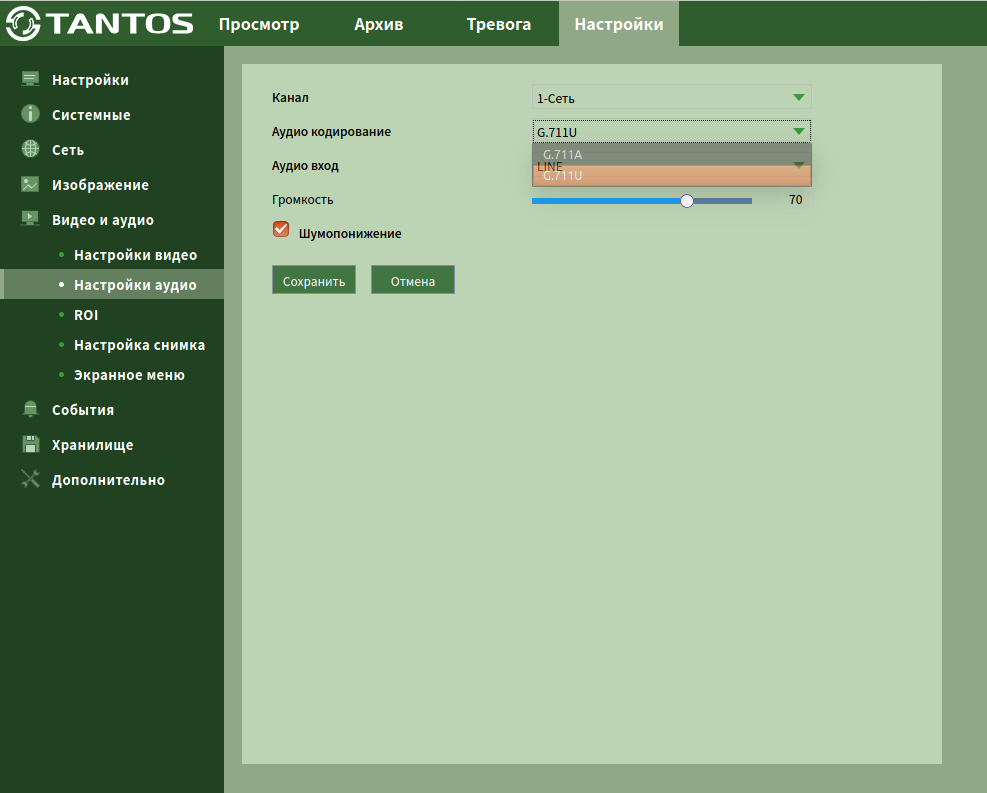Click the Изображение picture icon
Image resolution: width=987 pixels, height=793 pixels.
(x=30, y=184)
